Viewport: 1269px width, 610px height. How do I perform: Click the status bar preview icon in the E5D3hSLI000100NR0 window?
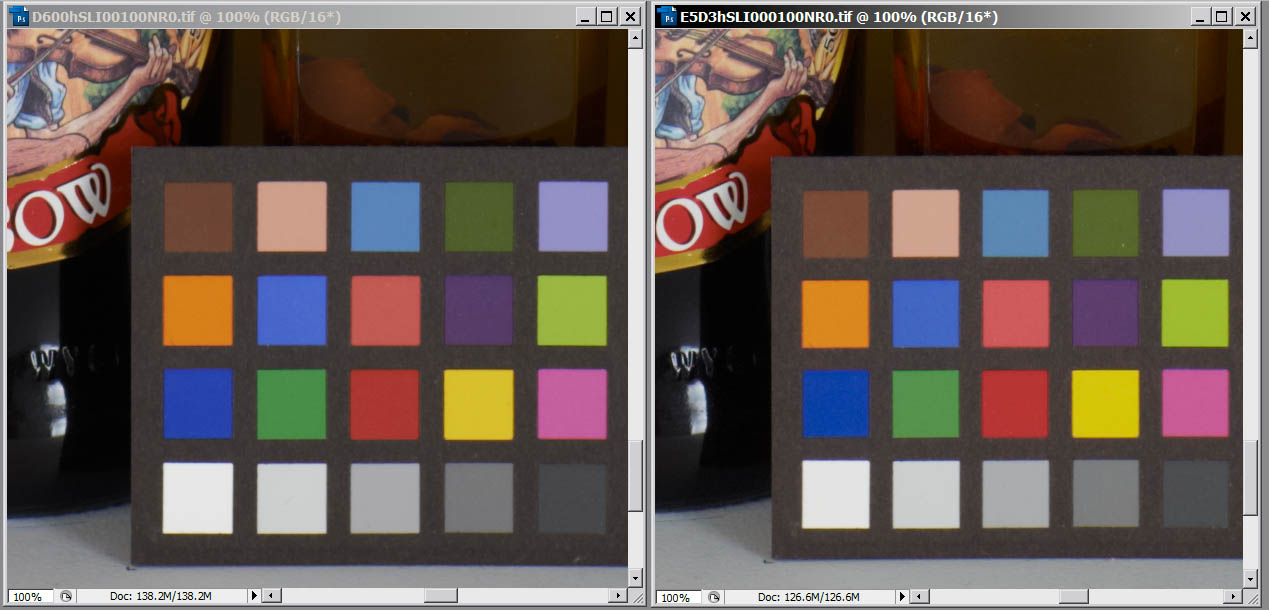tap(714, 597)
